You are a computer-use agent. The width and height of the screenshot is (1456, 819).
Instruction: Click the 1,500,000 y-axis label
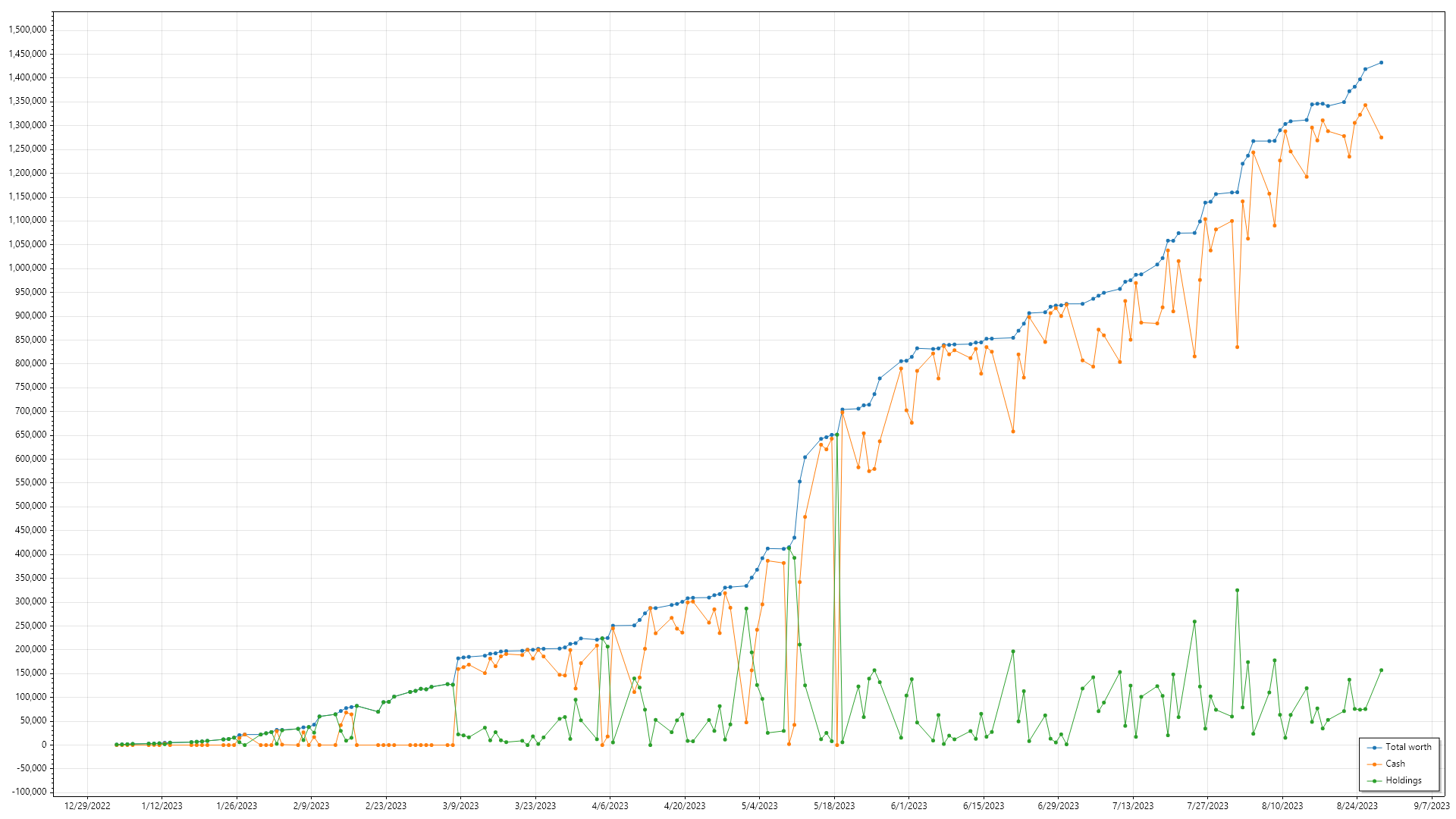[27, 30]
